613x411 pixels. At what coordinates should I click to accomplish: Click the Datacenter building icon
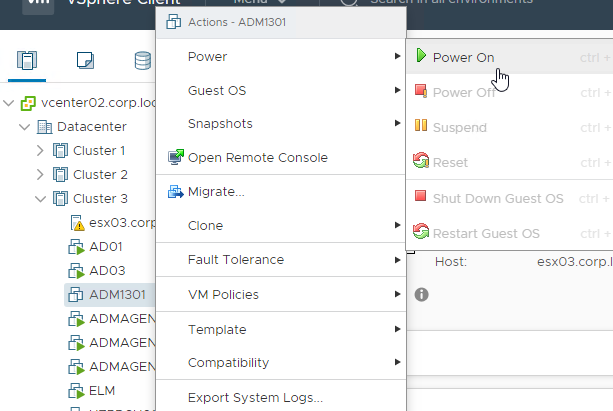(x=45, y=127)
